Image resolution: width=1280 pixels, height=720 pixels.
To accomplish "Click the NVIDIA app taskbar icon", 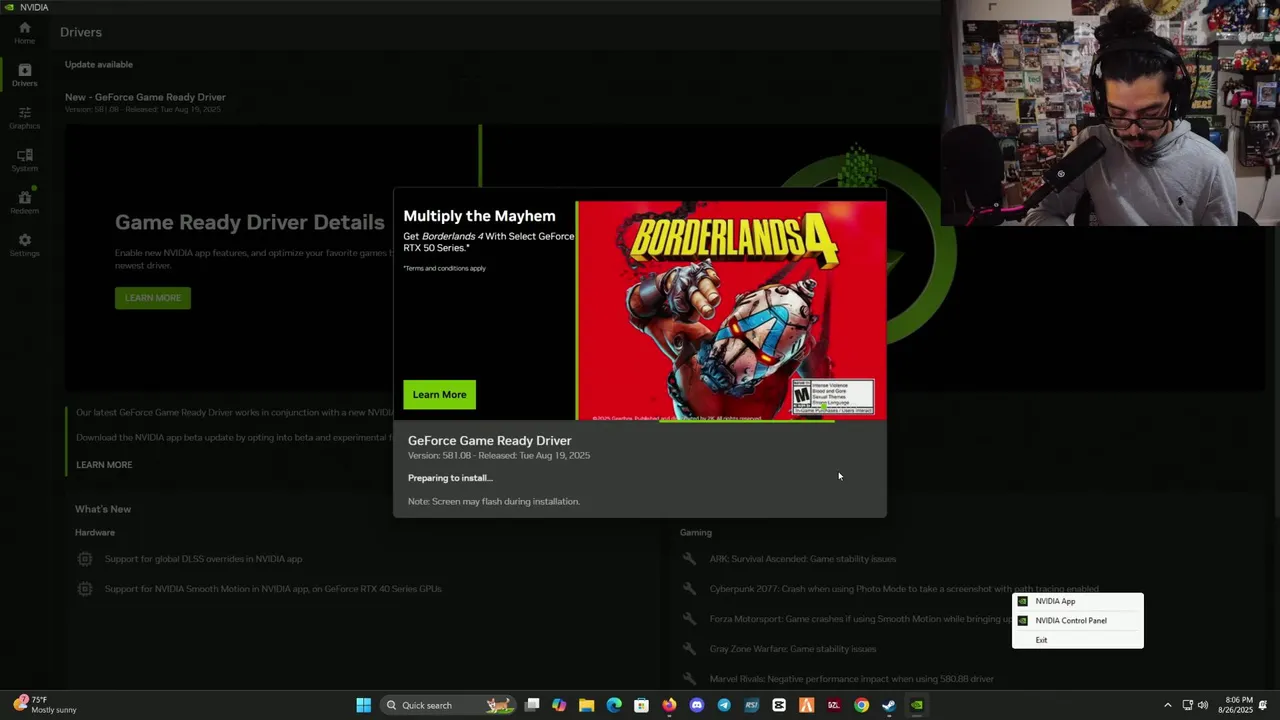I will pyautogui.click(x=916, y=705).
